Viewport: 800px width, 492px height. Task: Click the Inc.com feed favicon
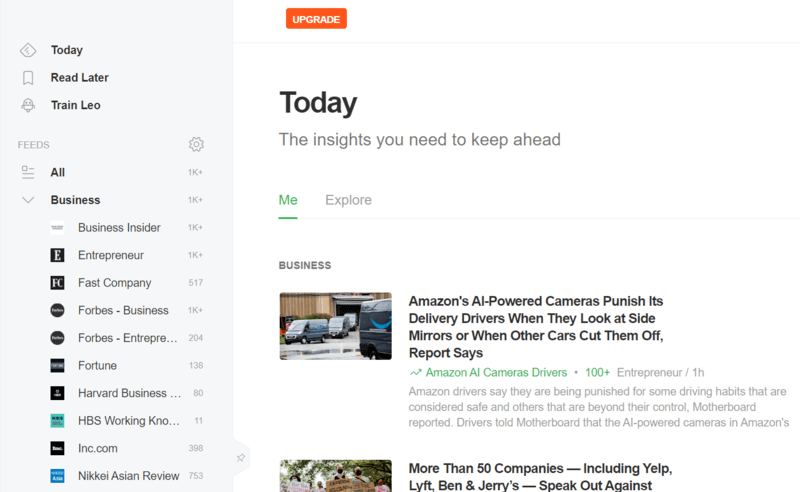click(x=58, y=448)
